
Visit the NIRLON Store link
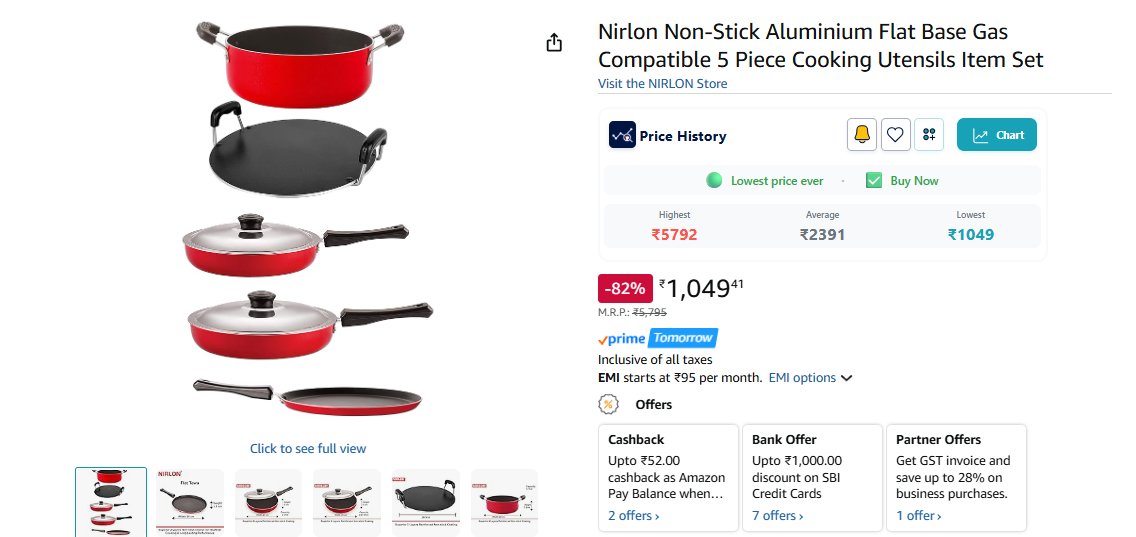click(x=663, y=84)
